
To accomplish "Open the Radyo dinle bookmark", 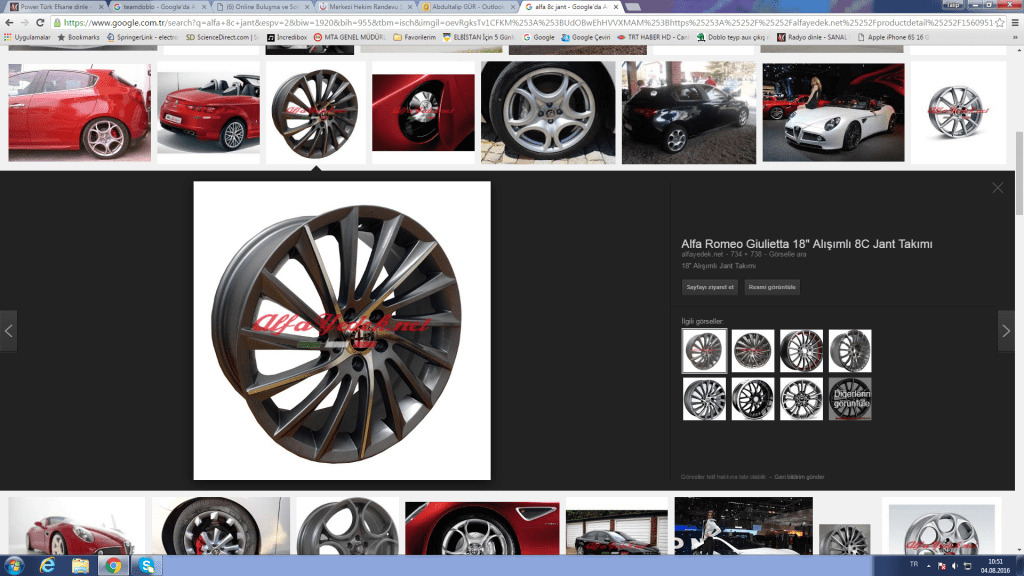I will [812, 37].
